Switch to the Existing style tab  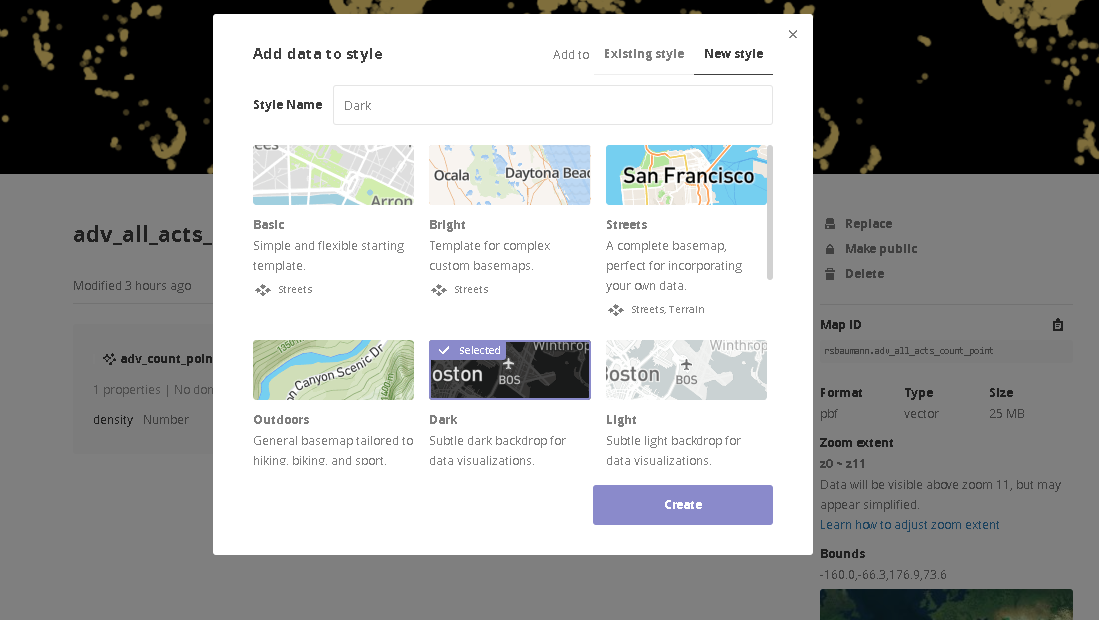click(644, 54)
